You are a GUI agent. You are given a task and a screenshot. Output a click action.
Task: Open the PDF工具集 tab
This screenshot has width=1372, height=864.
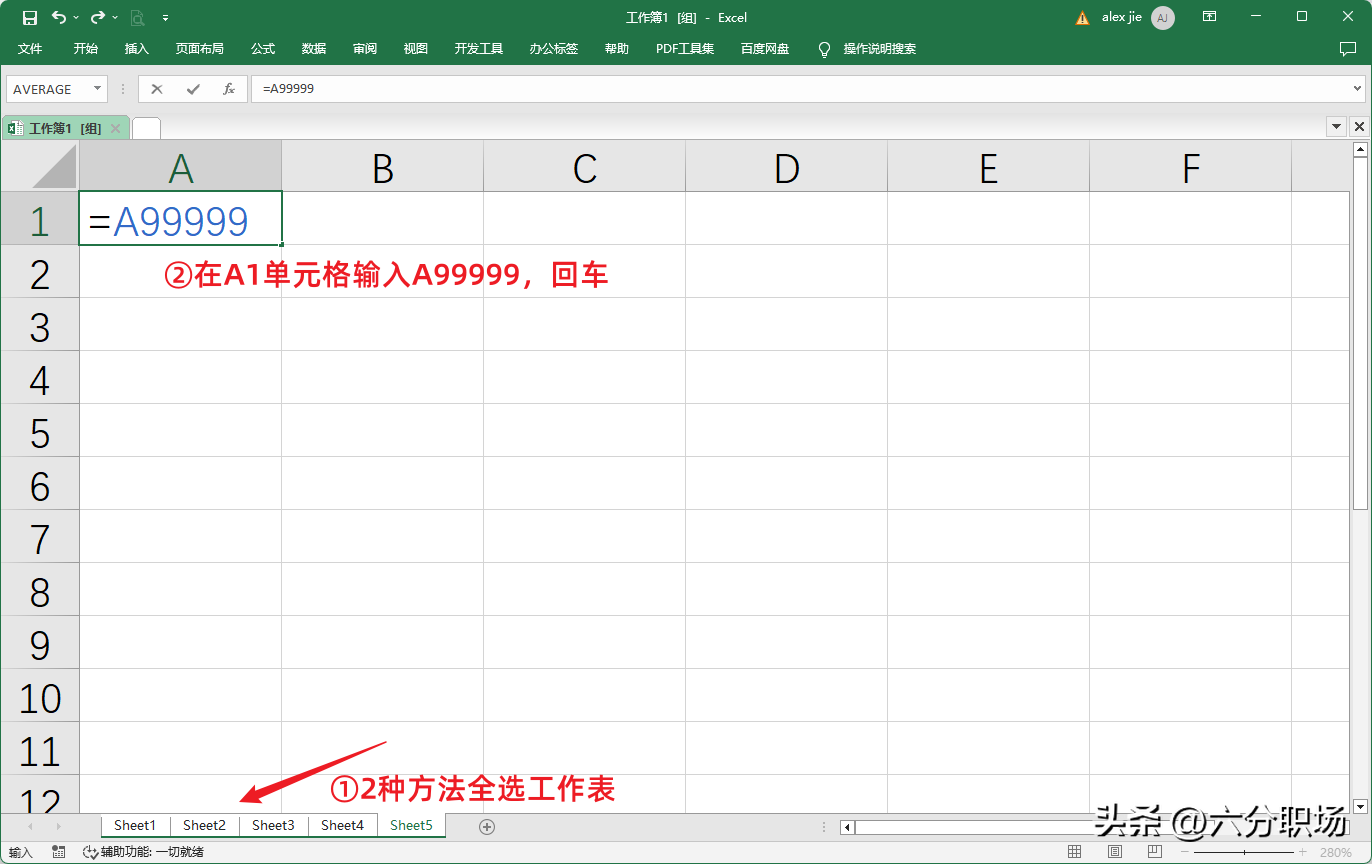click(685, 48)
